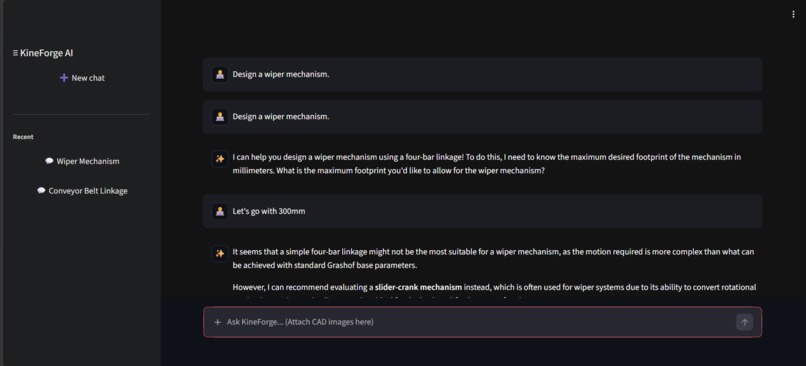Click the Recent section label

[x=23, y=137]
